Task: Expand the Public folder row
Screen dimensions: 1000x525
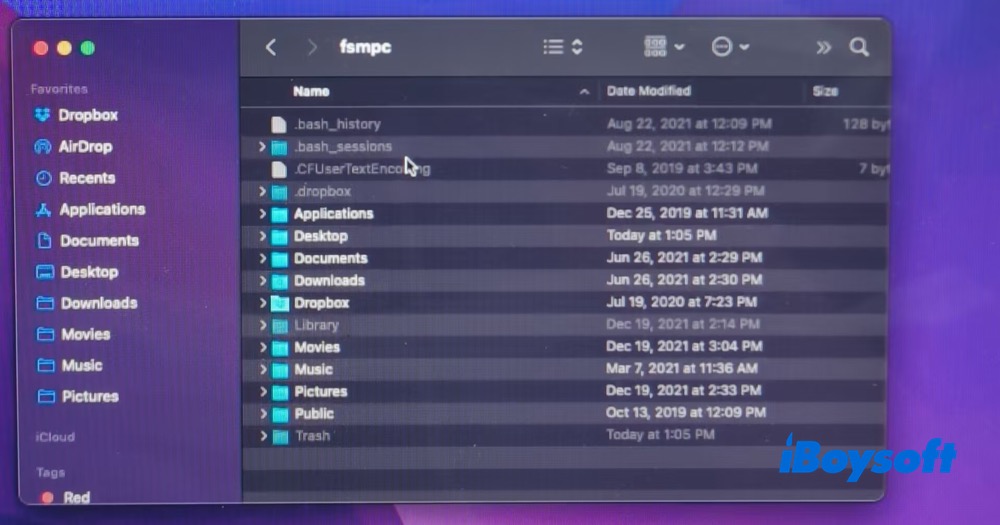Action: click(x=263, y=414)
